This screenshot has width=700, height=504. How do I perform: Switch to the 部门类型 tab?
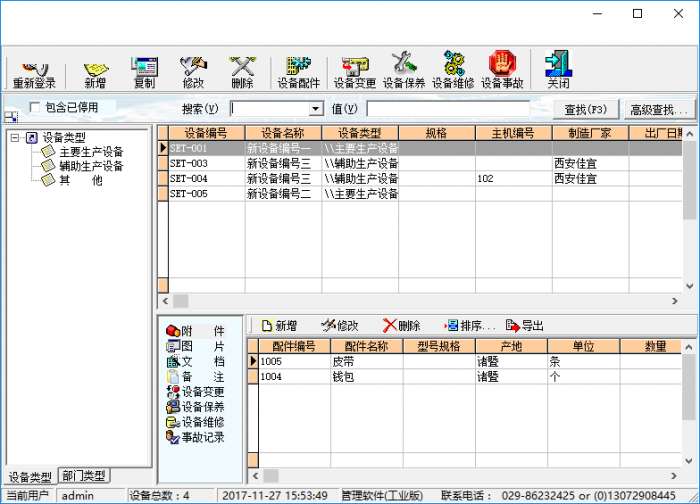coord(84,476)
